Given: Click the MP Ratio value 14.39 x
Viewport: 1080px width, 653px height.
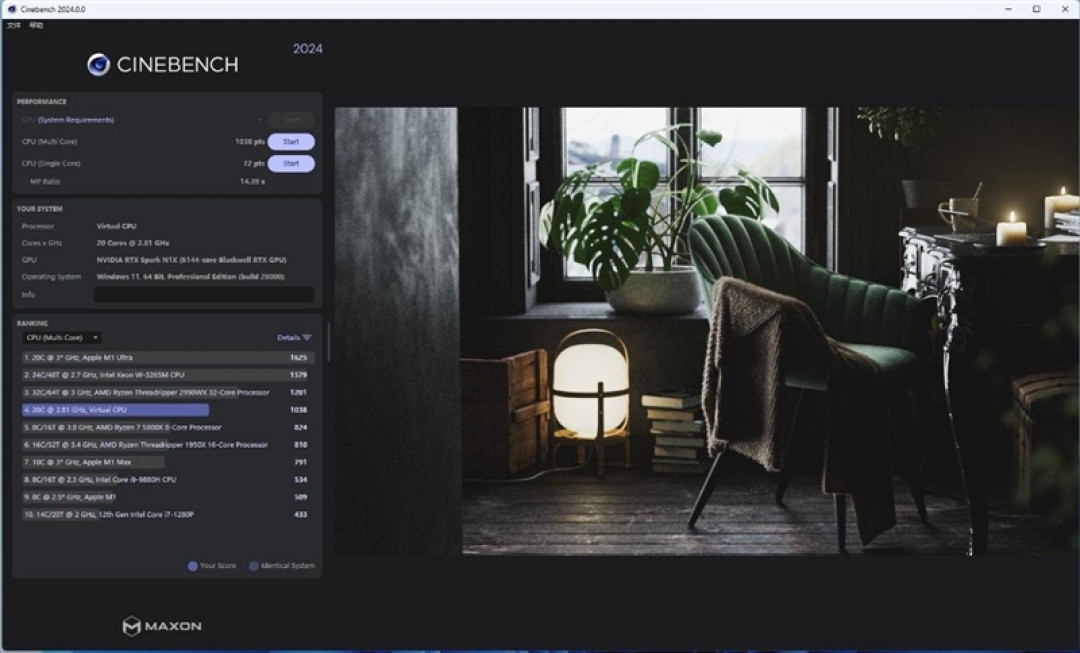Looking at the screenshot, I should 252,182.
